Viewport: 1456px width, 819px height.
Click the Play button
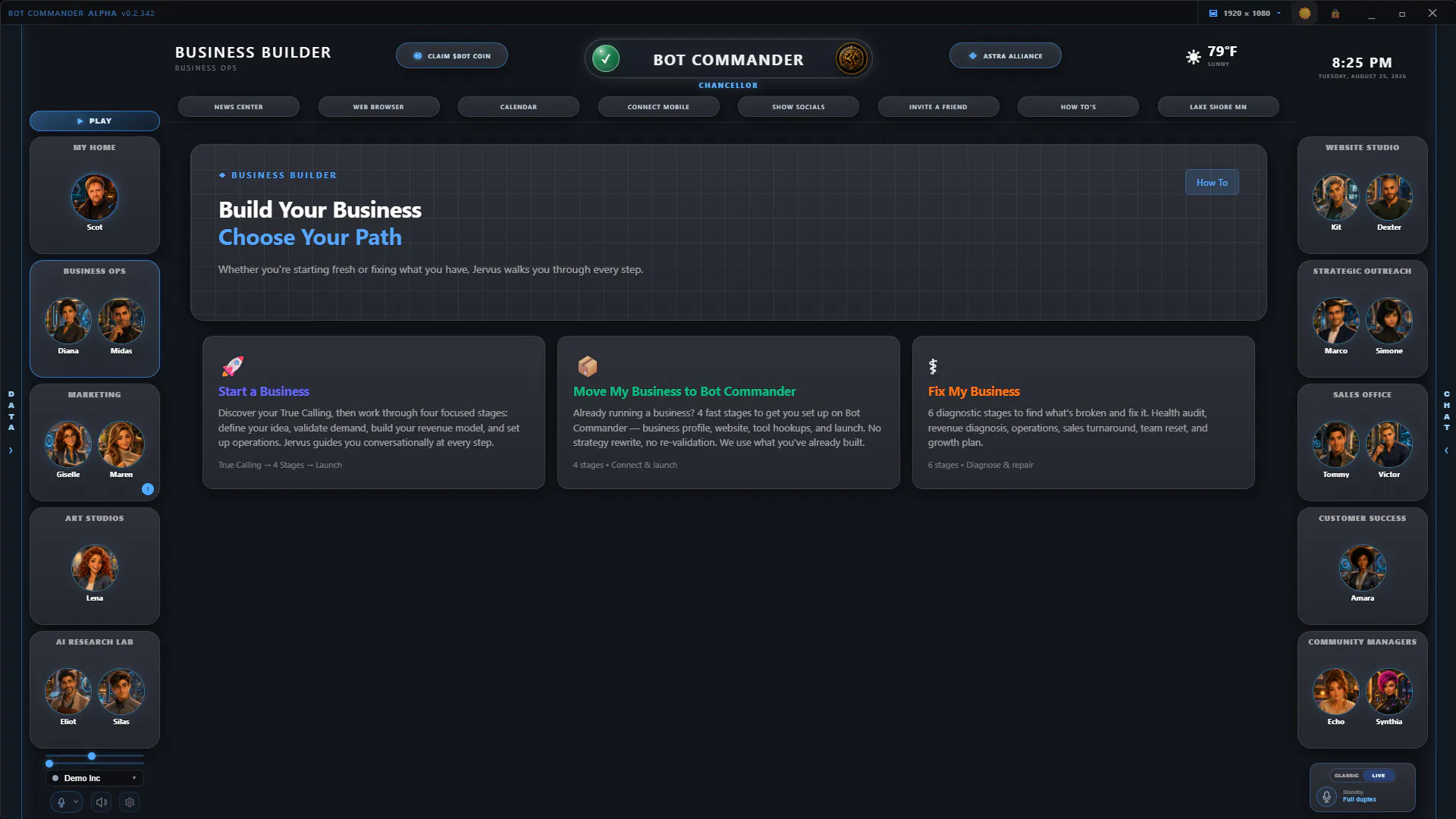[x=95, y=121]
